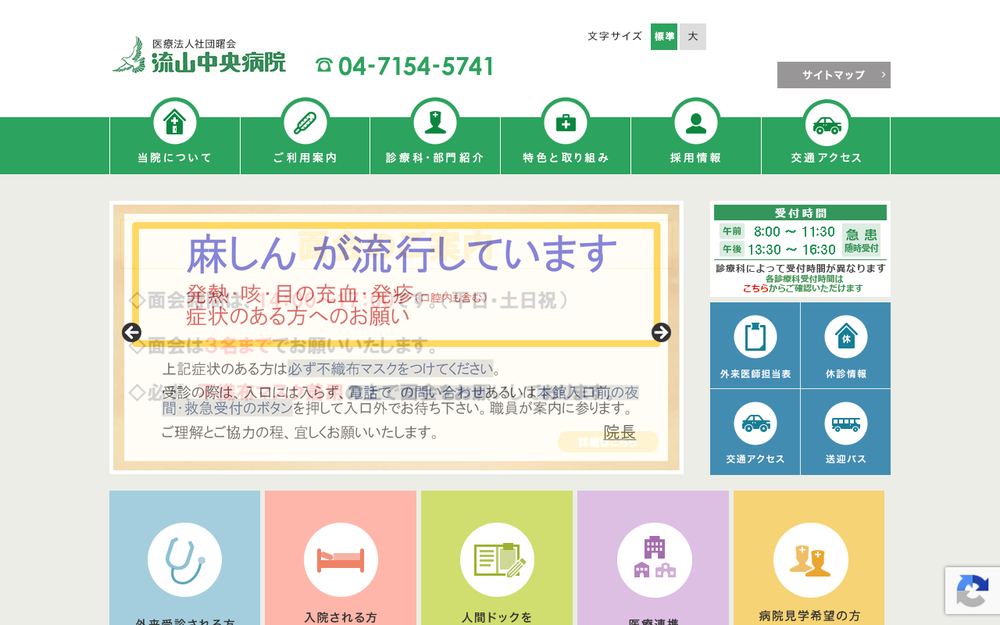Open the 特色と取り組み first-aid kit icon
Screen dimensions: 1000x625
(x=566, y=122)
